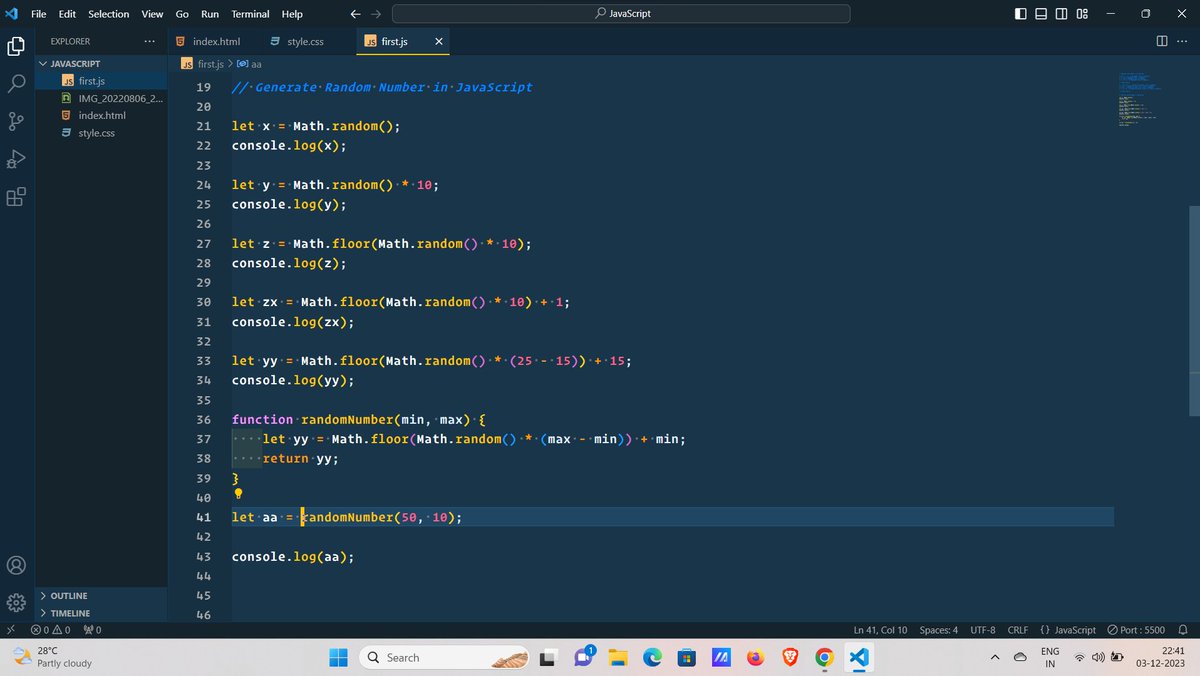Open Firefox from the taskbar

tap(755, 657)
